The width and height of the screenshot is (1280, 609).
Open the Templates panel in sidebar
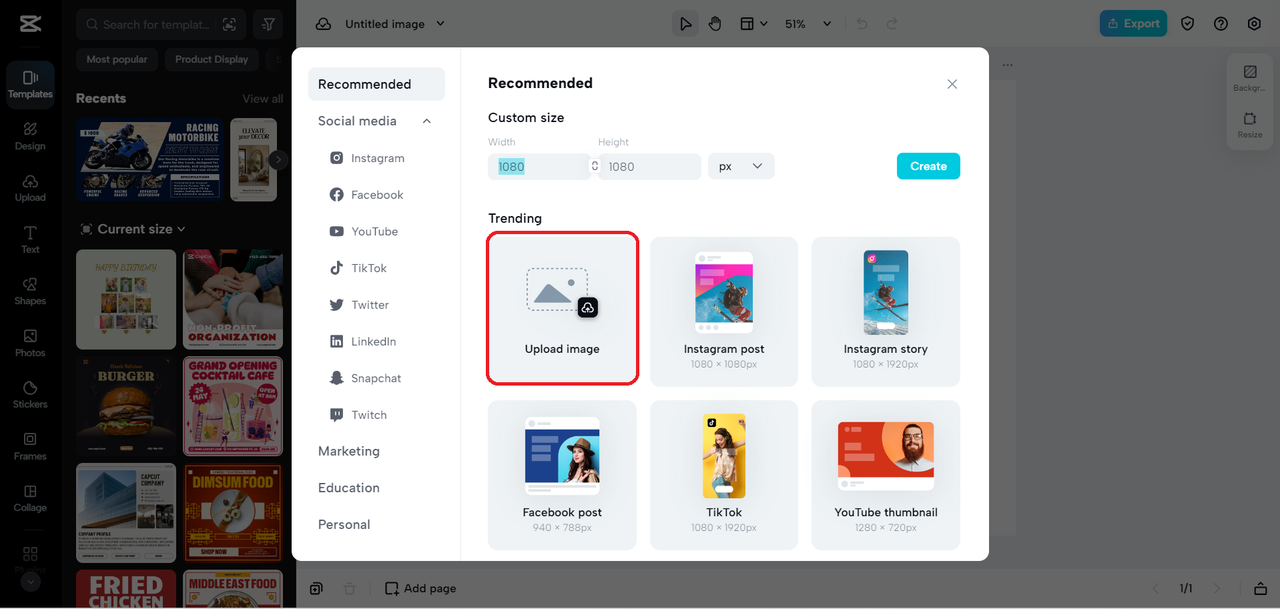tap(30, 84)
